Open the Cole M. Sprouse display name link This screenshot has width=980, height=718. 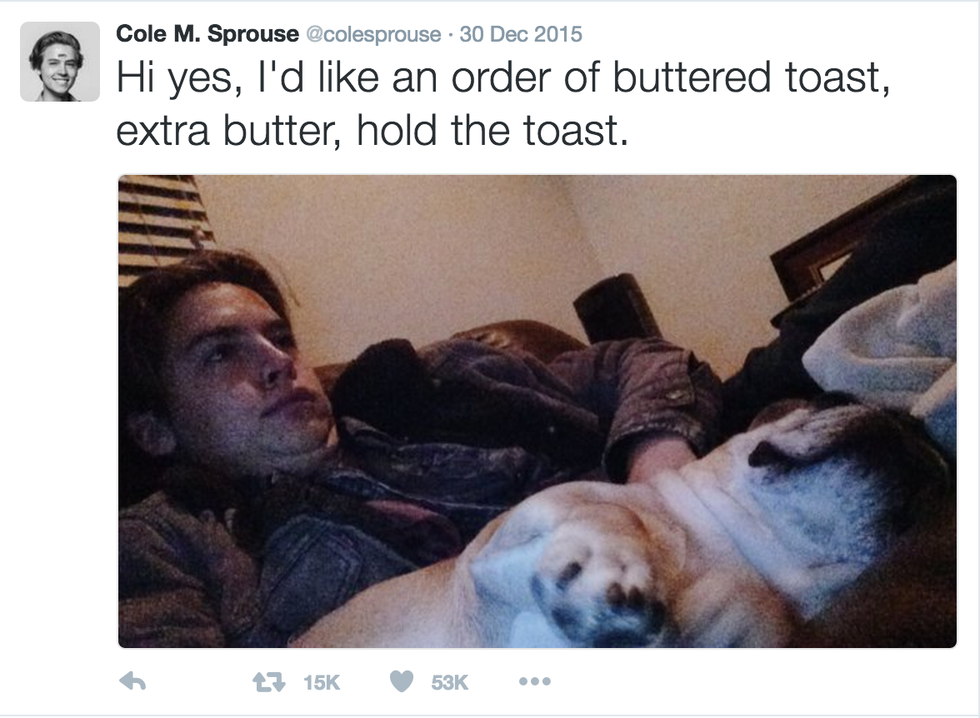(x=208, y=34)
